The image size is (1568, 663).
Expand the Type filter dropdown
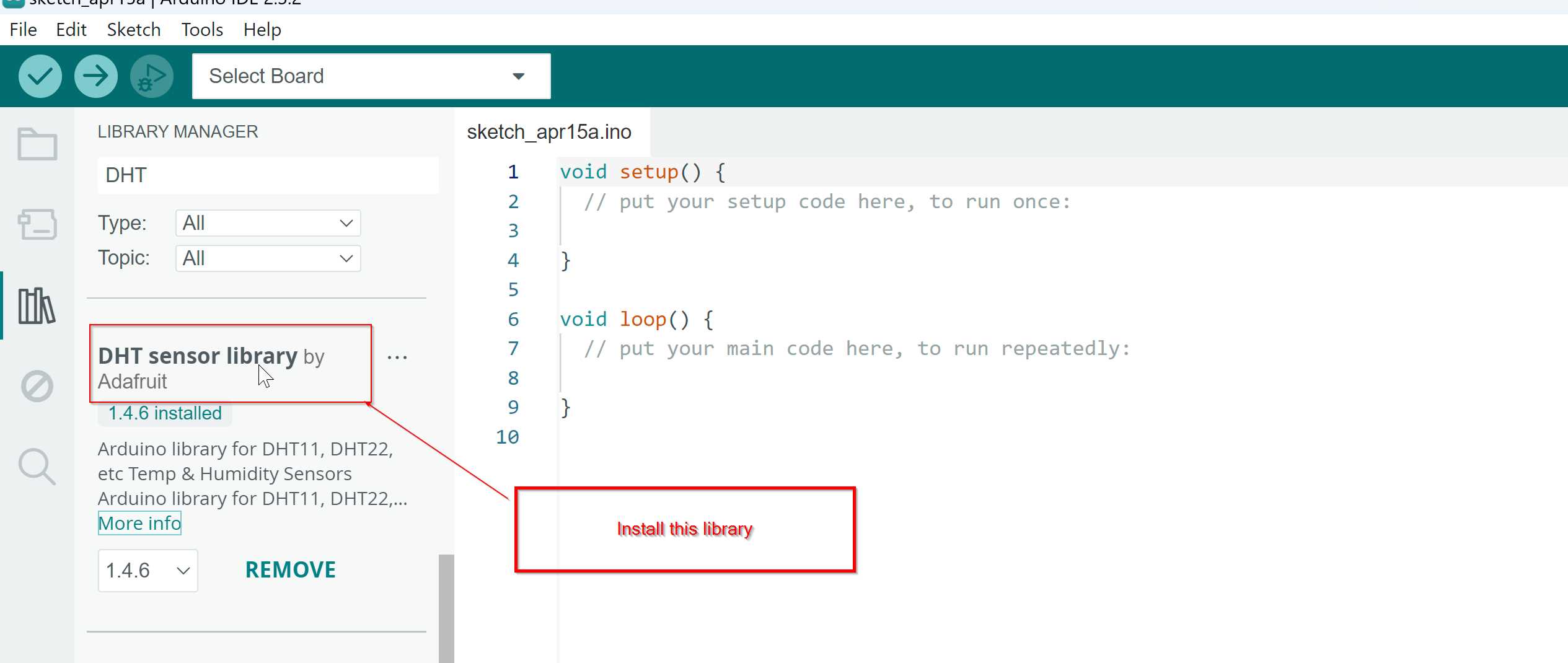(268, 223)
